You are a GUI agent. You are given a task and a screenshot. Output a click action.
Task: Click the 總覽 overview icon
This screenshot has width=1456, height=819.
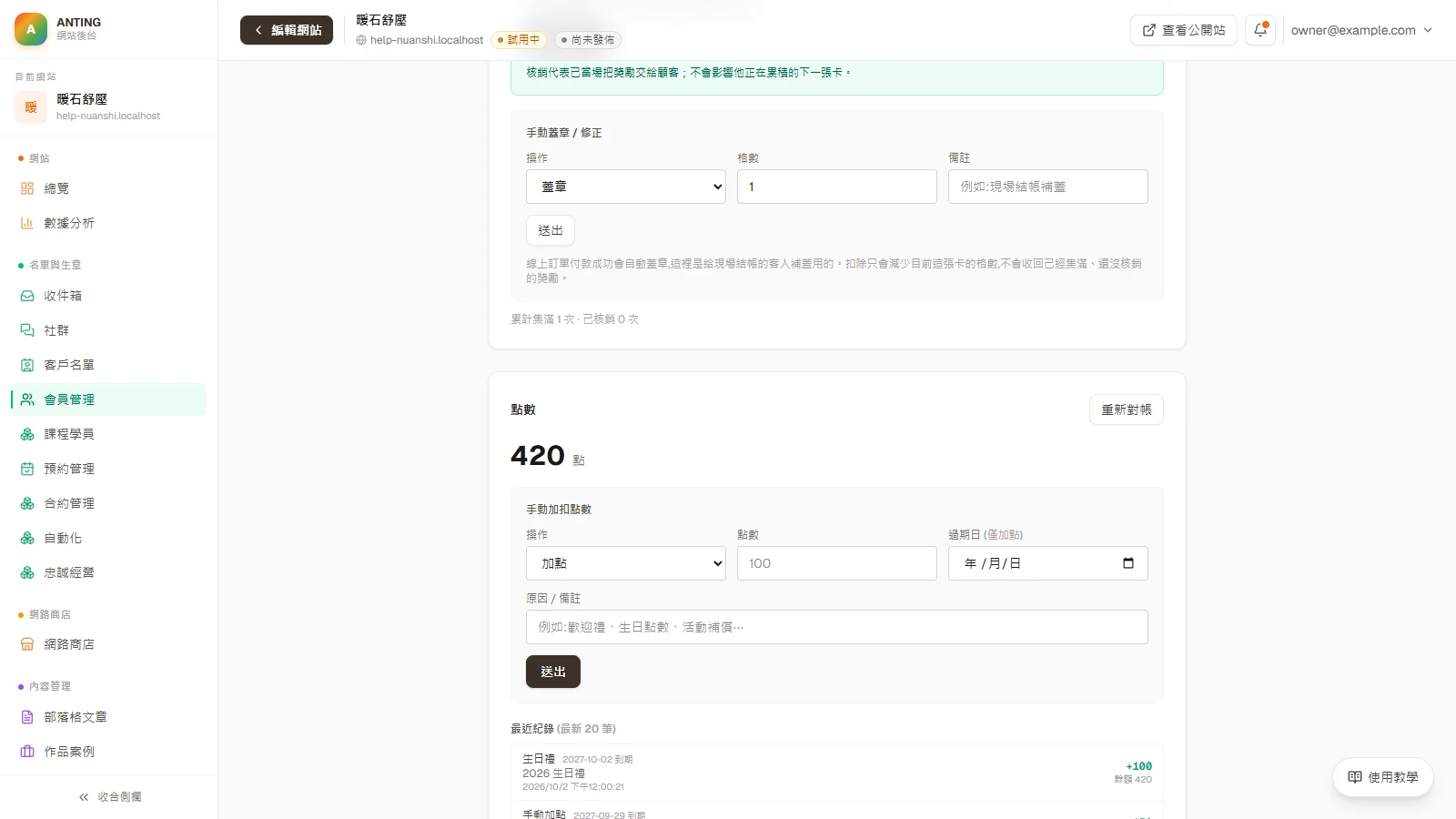pos(27,188)
